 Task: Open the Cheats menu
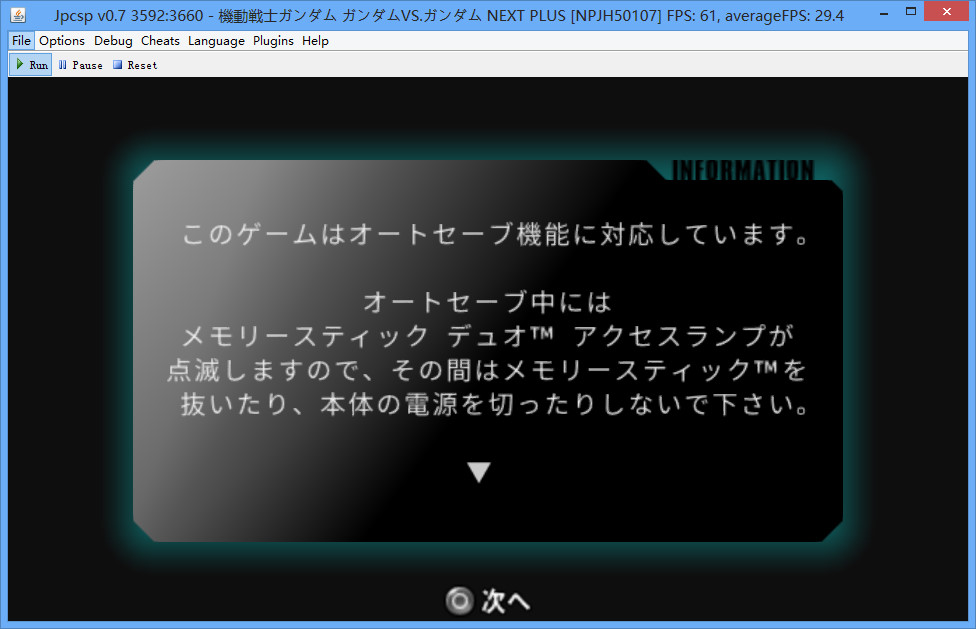coord(160,41)
